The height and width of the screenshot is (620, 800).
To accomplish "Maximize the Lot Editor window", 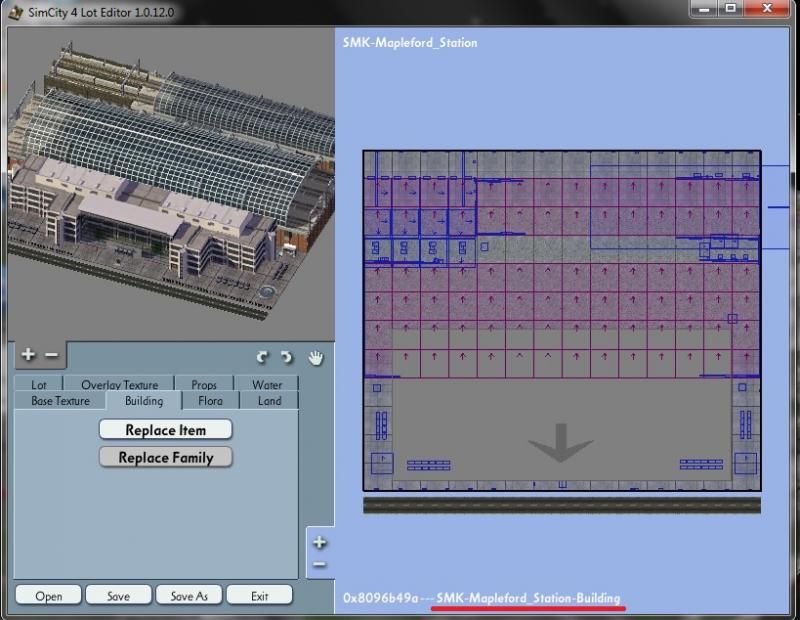I will [x=731, y=9].
